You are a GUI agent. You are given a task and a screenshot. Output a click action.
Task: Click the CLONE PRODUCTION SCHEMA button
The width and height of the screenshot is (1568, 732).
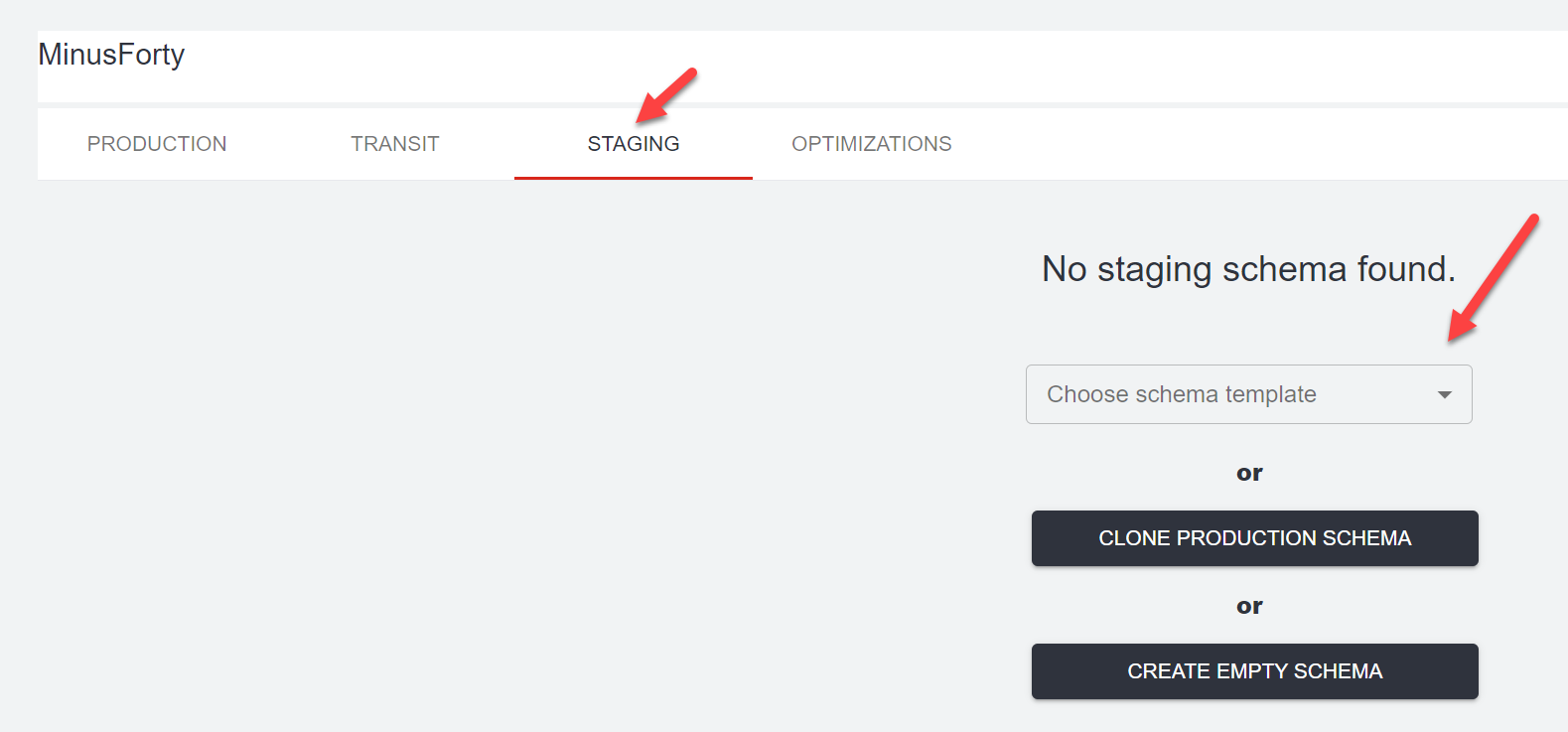pyautogui.click(x=1254, y=538)
